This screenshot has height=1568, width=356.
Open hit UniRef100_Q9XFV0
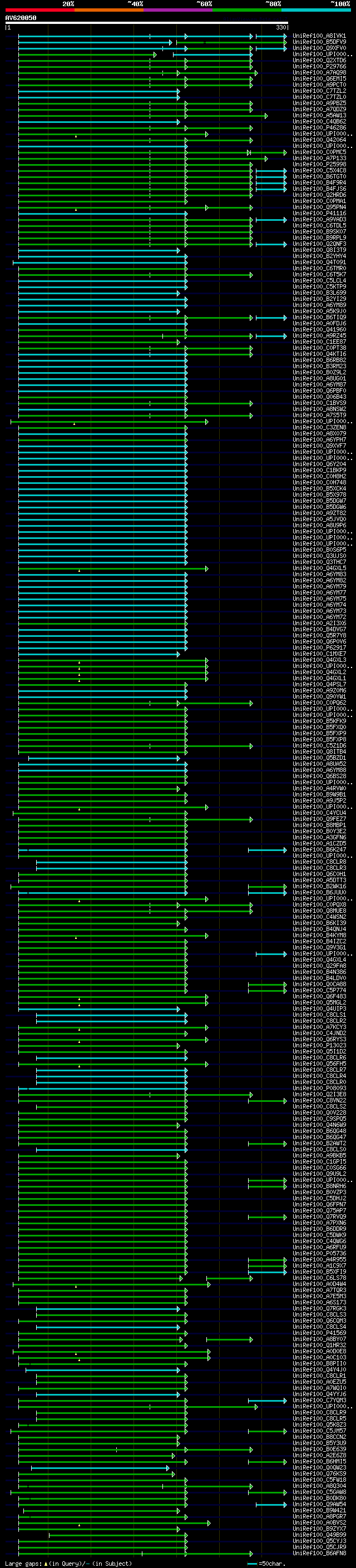click(x=319, y=49)
